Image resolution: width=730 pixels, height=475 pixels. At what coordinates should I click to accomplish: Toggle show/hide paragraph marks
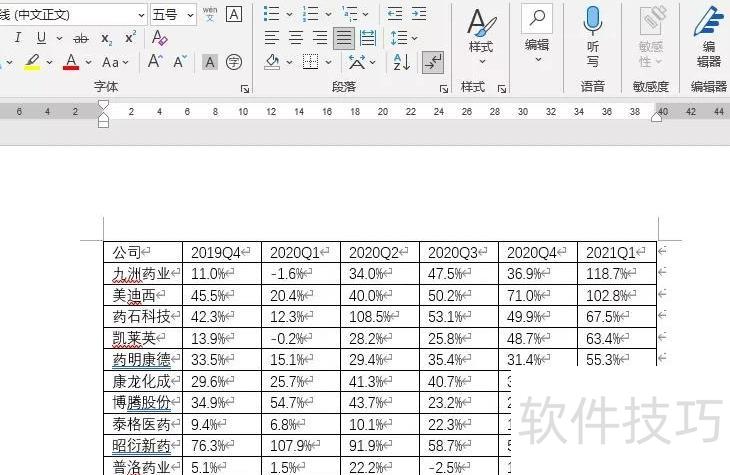(x=433, y=62)
